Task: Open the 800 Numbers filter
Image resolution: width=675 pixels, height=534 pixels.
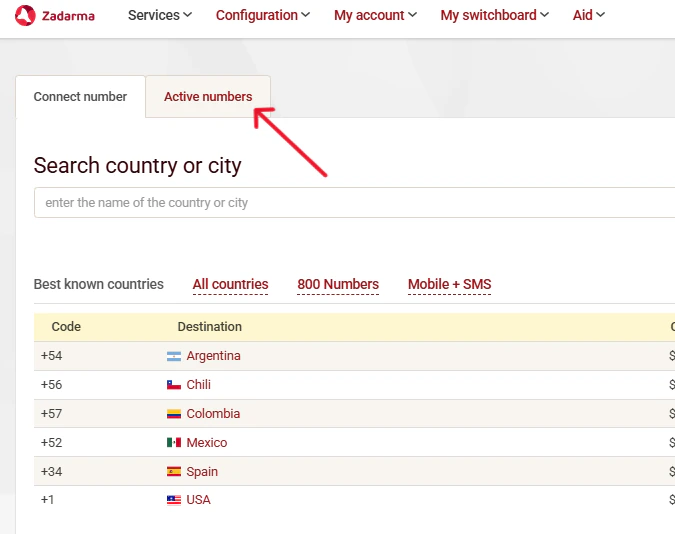Action: (338, 284)
